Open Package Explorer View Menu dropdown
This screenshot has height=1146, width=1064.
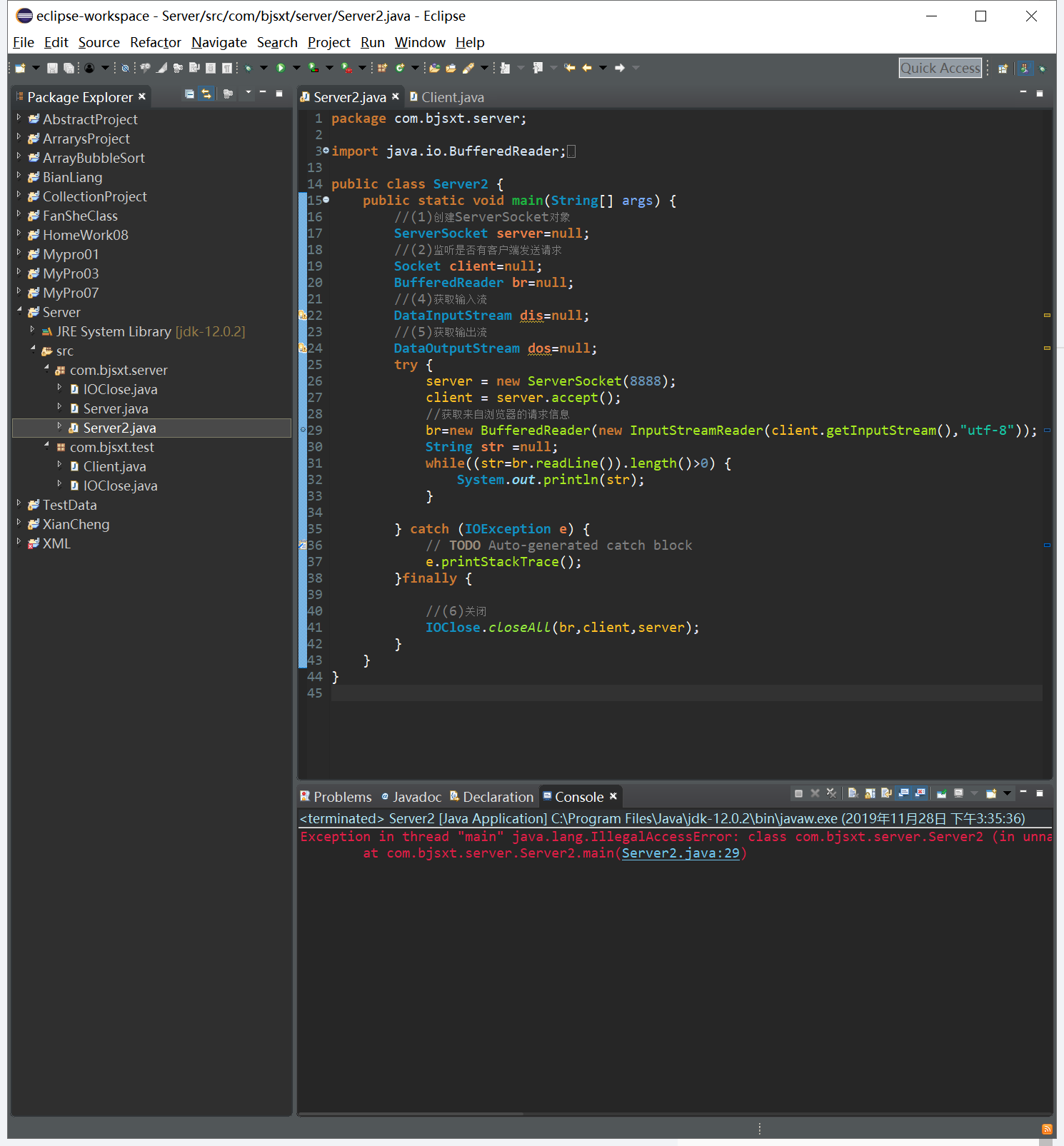pos(248,93)
